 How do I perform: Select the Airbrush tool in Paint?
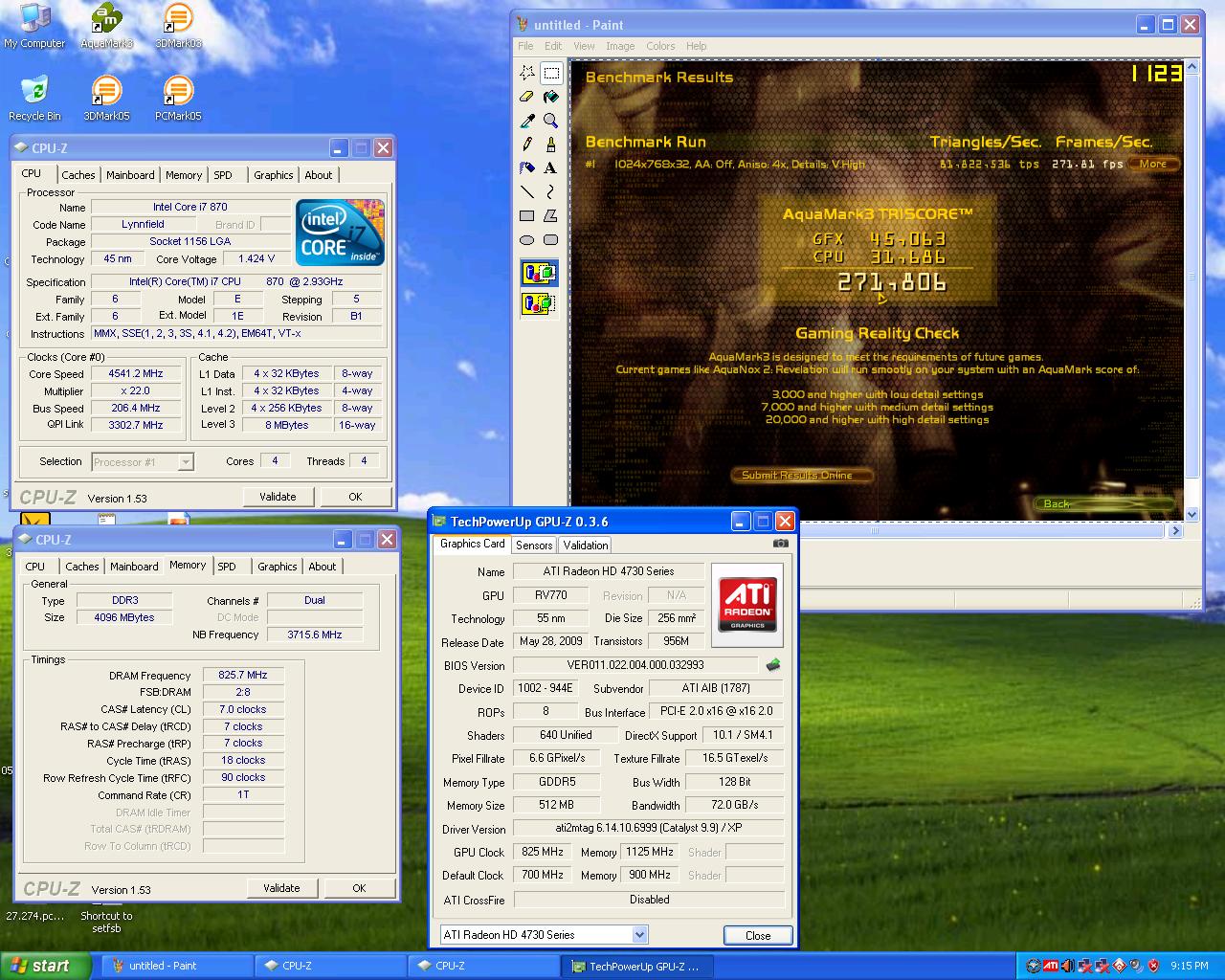coord(527,168)
